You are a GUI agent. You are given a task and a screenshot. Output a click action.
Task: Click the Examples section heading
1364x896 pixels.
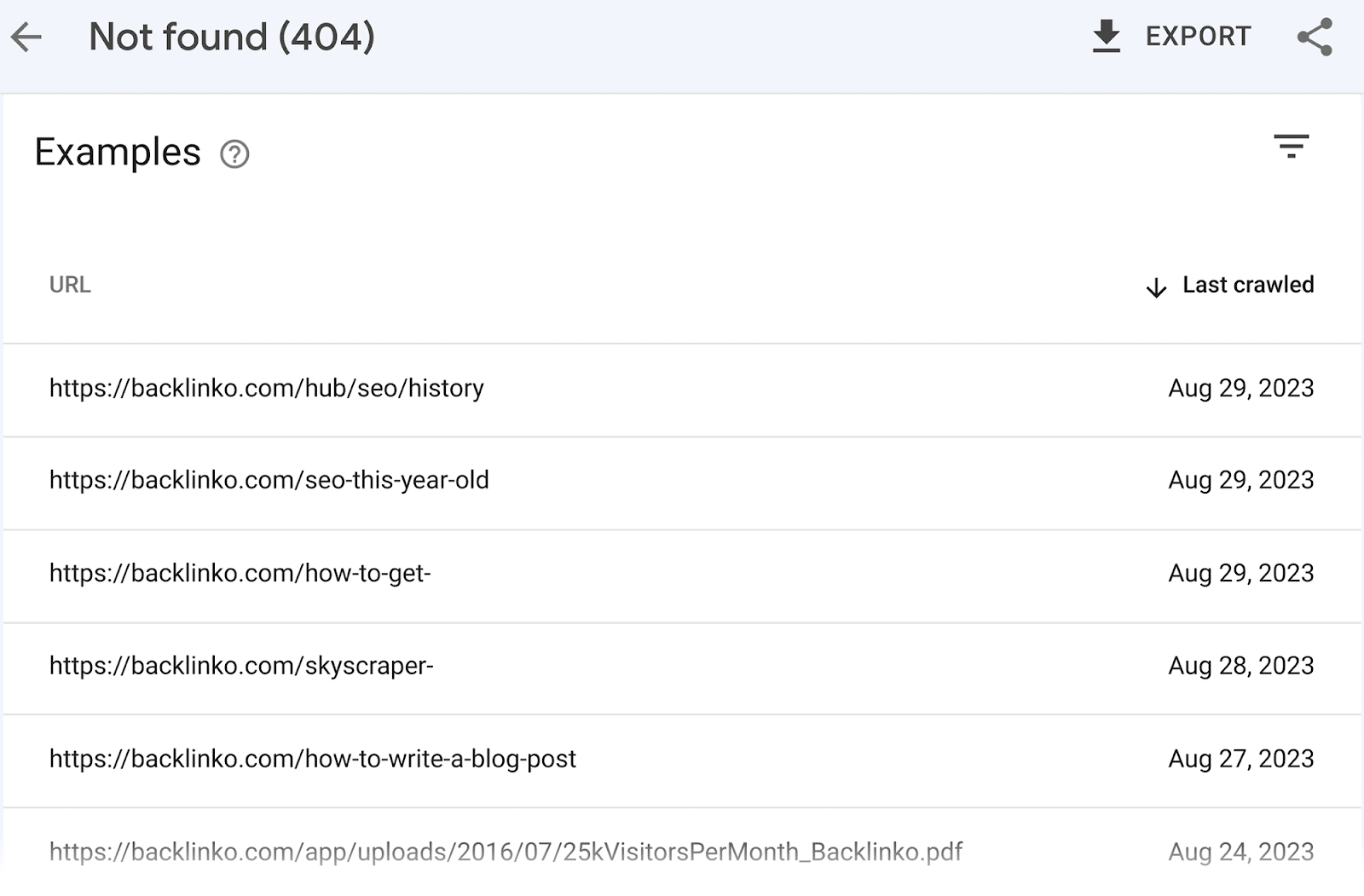point(118,153)
